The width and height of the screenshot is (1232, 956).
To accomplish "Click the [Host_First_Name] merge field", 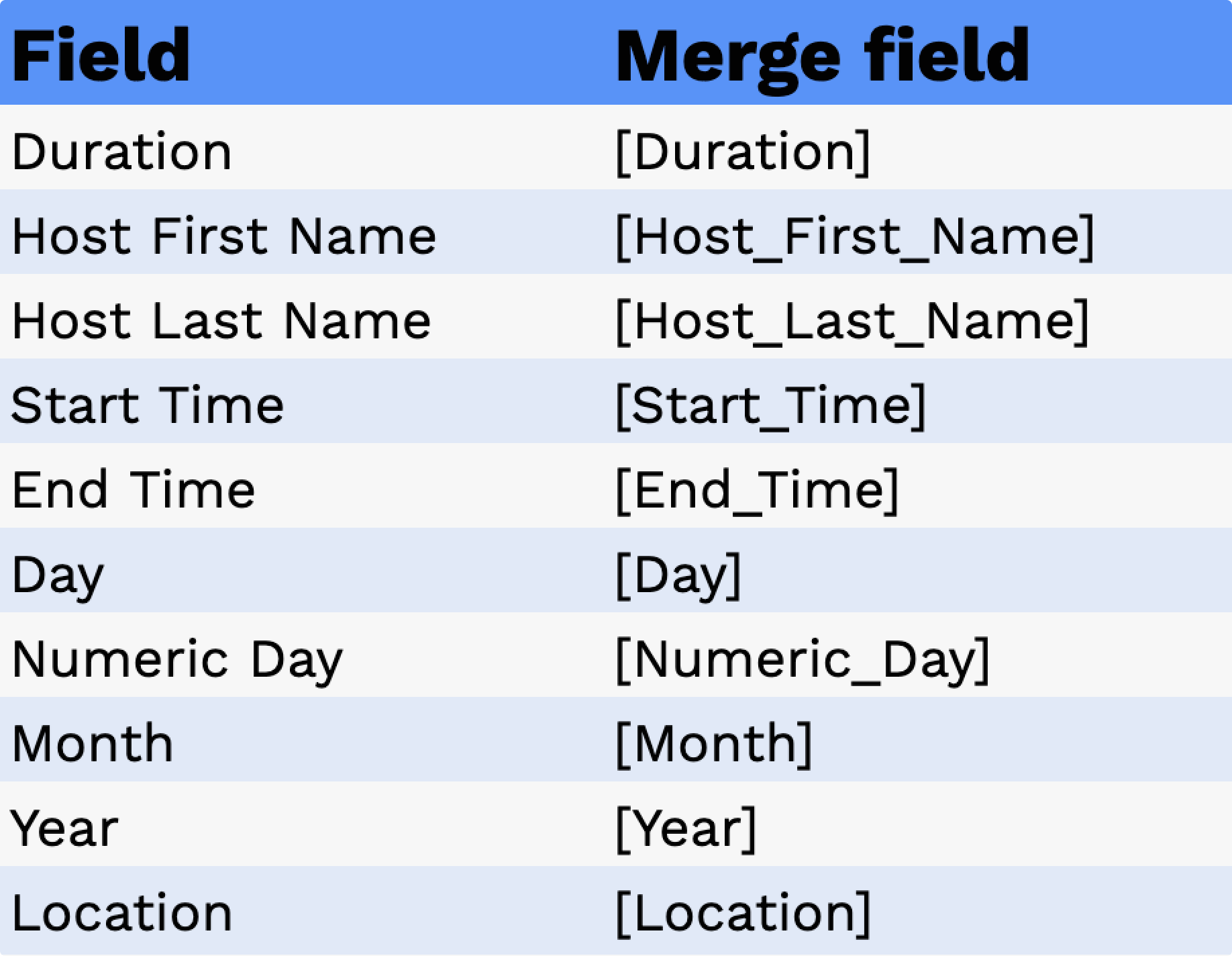I will [x=855, y=238].
